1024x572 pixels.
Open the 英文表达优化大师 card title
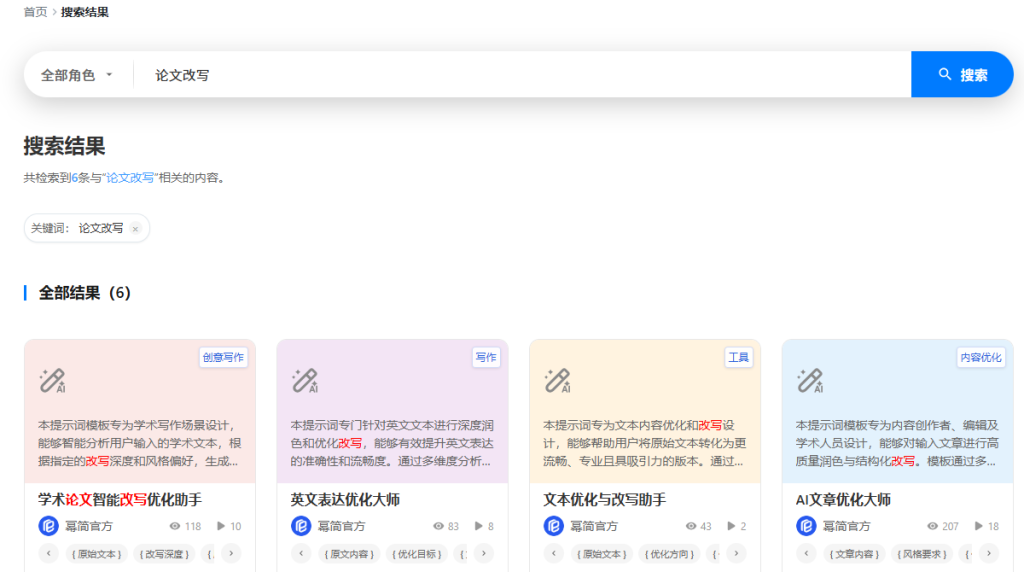pyautogui.click(x=345, y=500)
